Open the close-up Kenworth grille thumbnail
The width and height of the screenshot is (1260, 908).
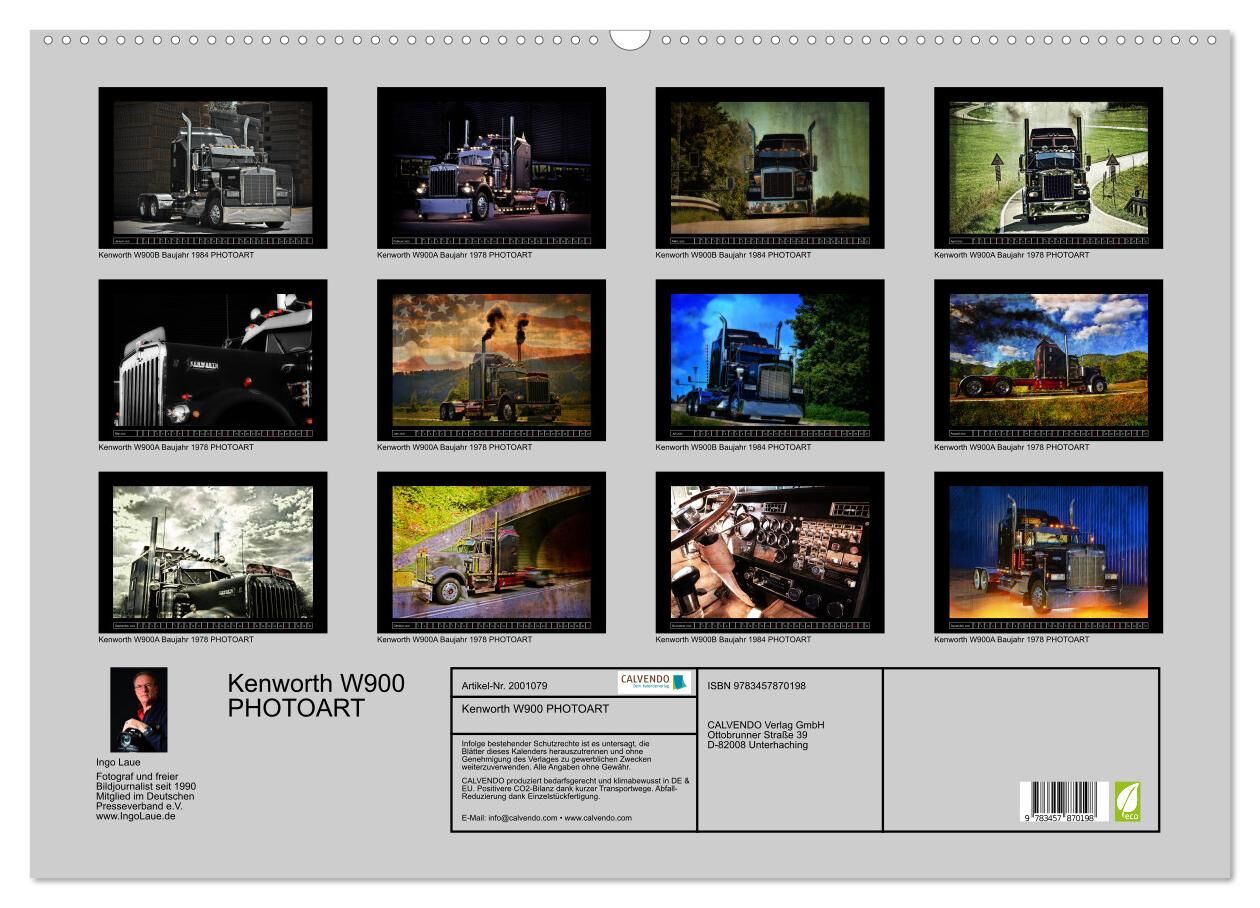coord(212,360)
